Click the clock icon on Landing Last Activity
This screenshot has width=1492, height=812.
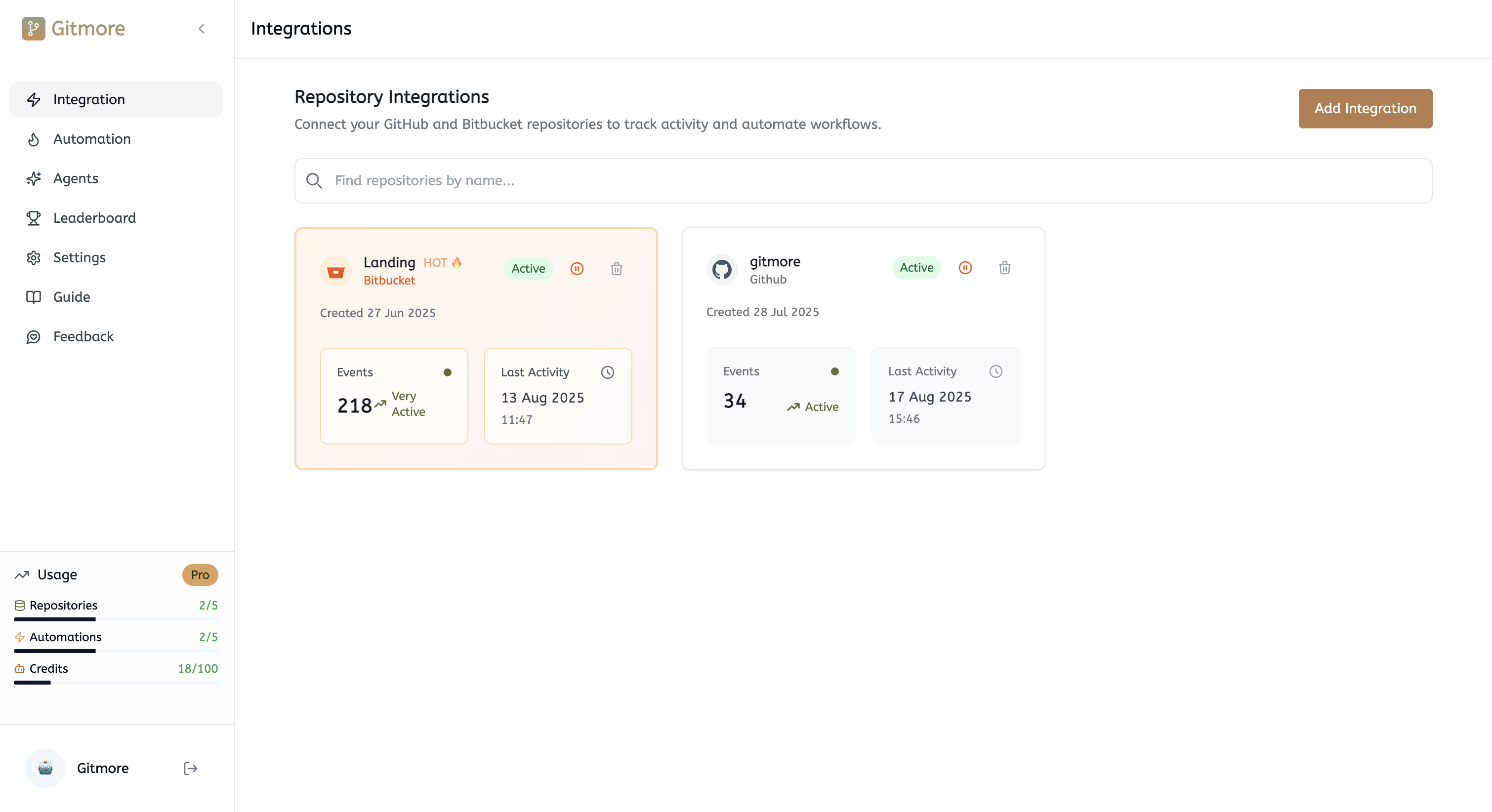coord(608,372)
